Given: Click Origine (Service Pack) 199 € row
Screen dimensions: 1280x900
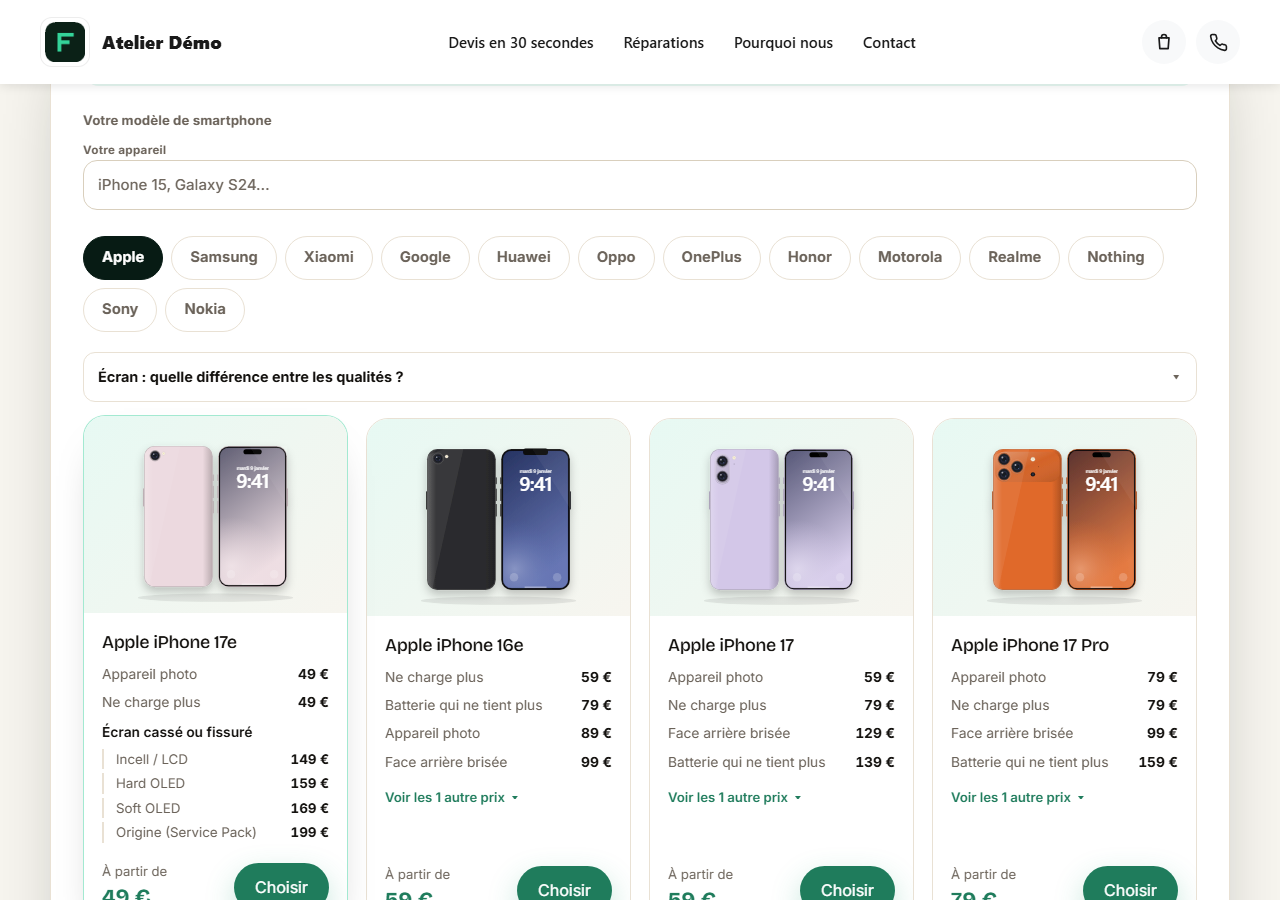Looking at the screenshot, I should tap(215, 832).
